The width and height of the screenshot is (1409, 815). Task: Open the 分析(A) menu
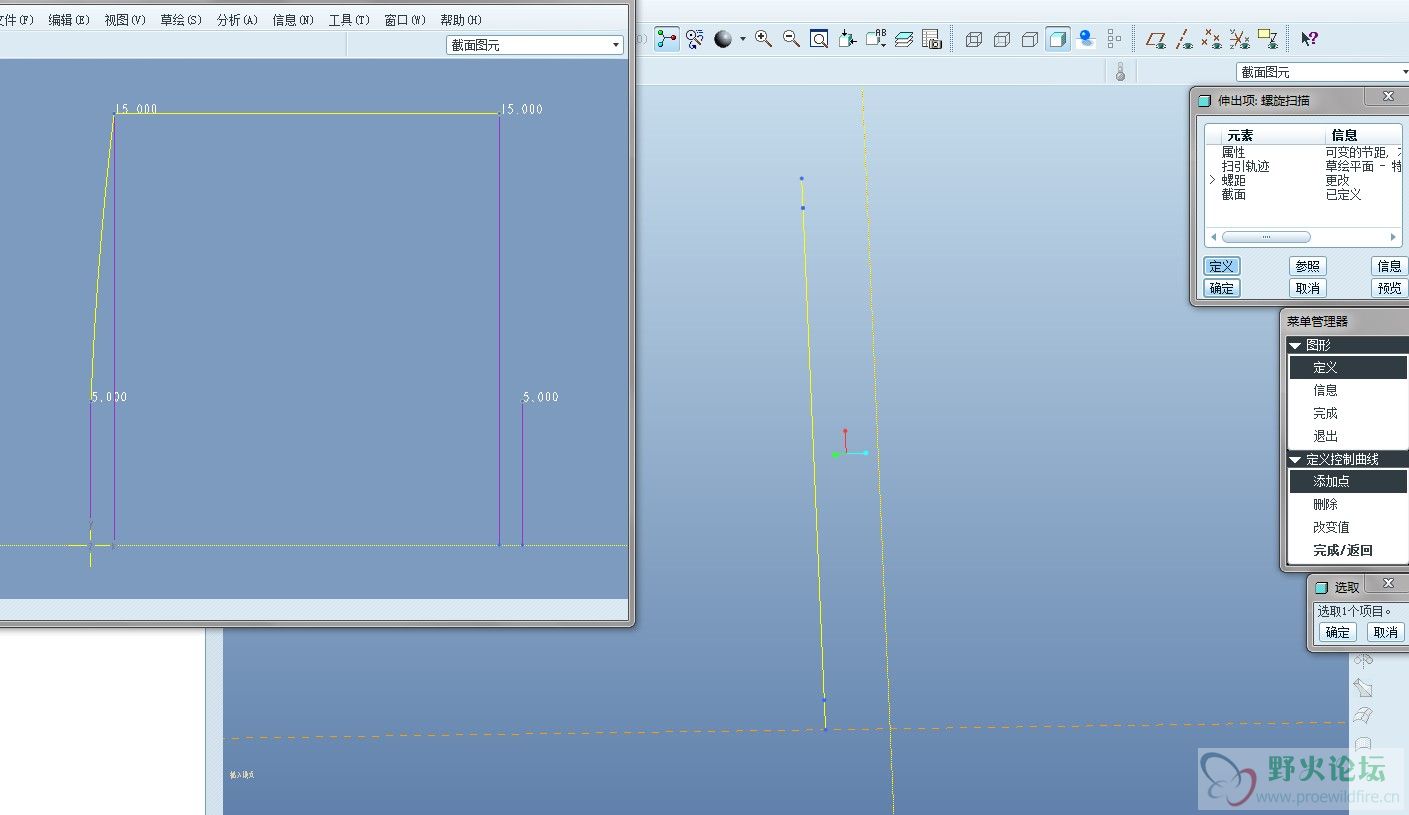pyautogui.click(x=237, y=20)
